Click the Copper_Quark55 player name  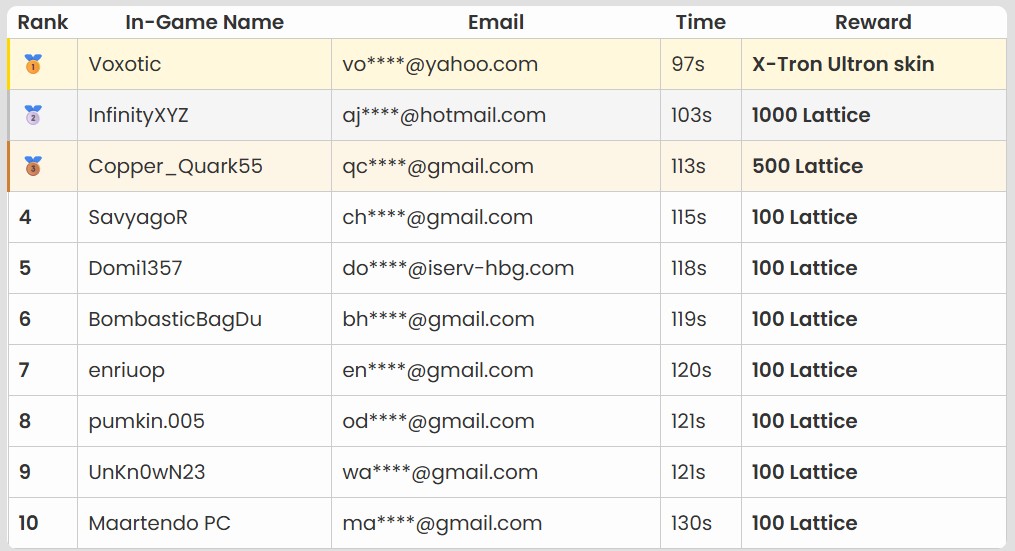click(x=175, y=166)
